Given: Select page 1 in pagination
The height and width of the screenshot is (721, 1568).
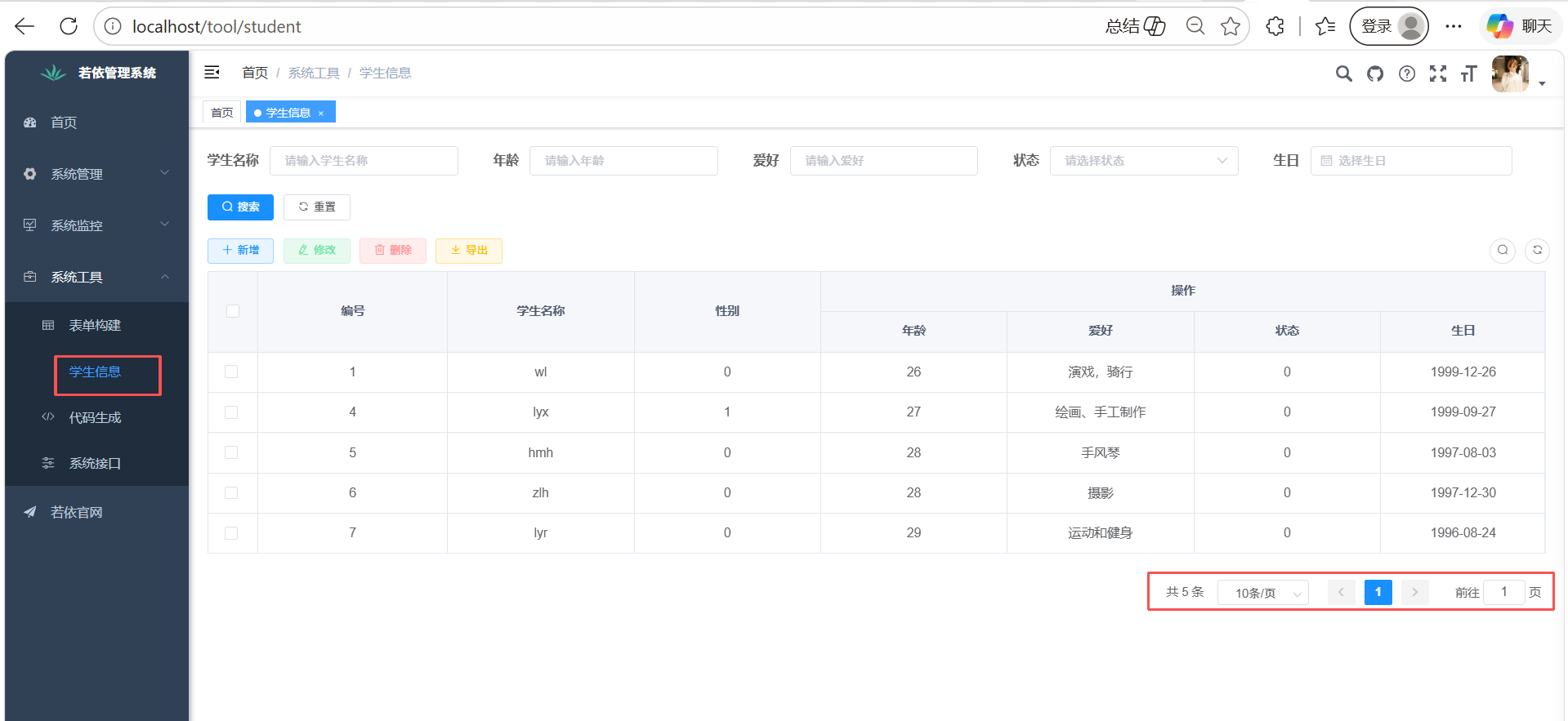Looking at the screenshot, I should (1378, 592).
